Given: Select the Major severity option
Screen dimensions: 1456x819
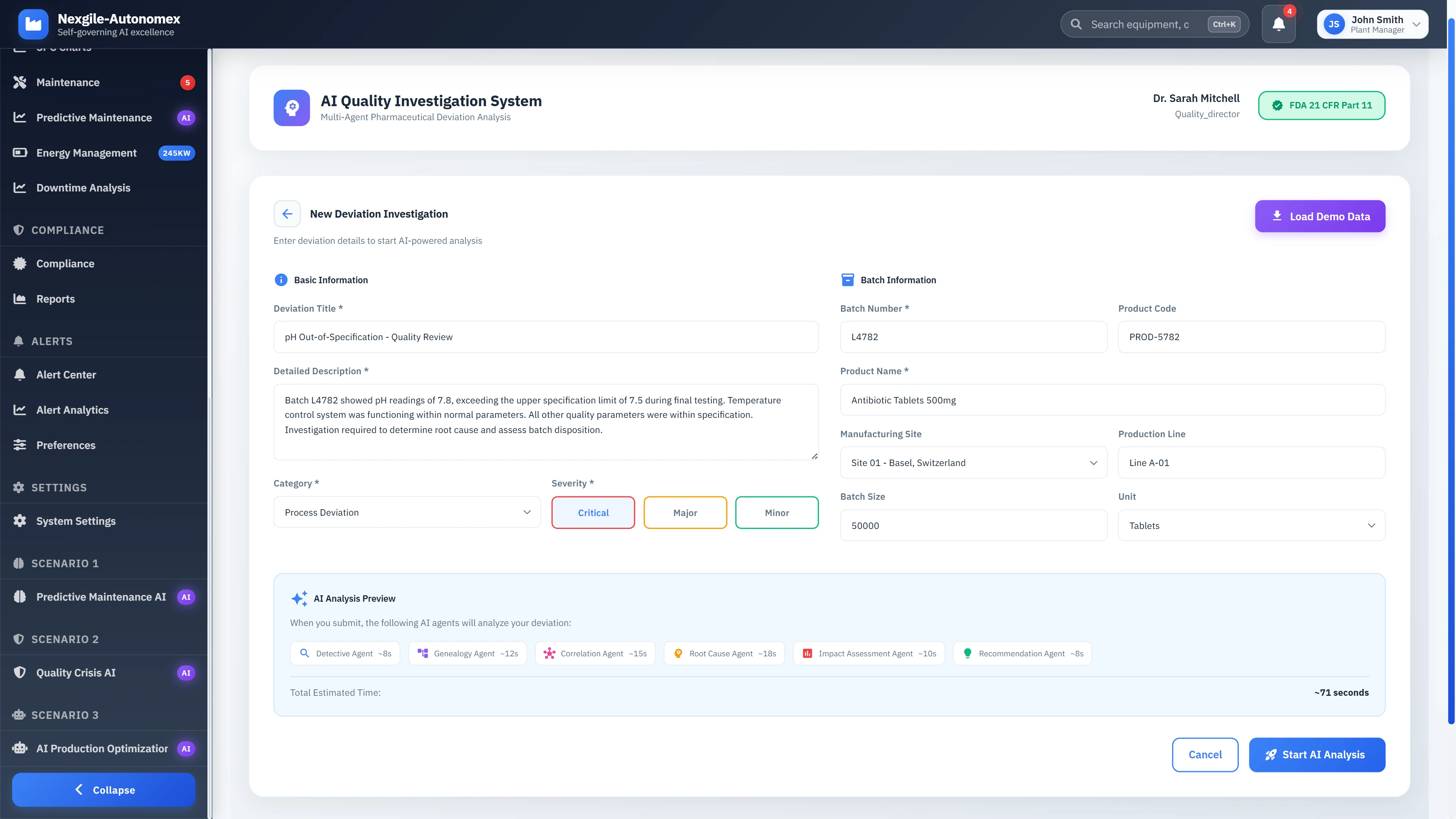Looking at the screenshot, I should (685, 513).
